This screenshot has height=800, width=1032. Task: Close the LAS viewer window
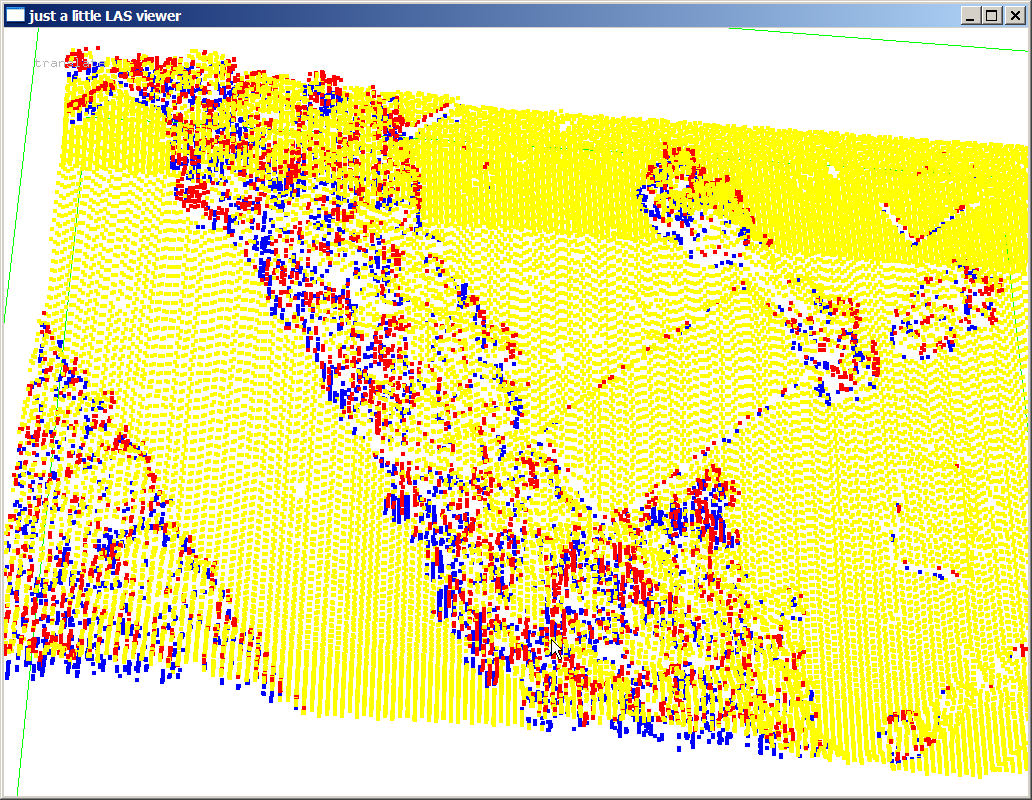click(1014, 15)
